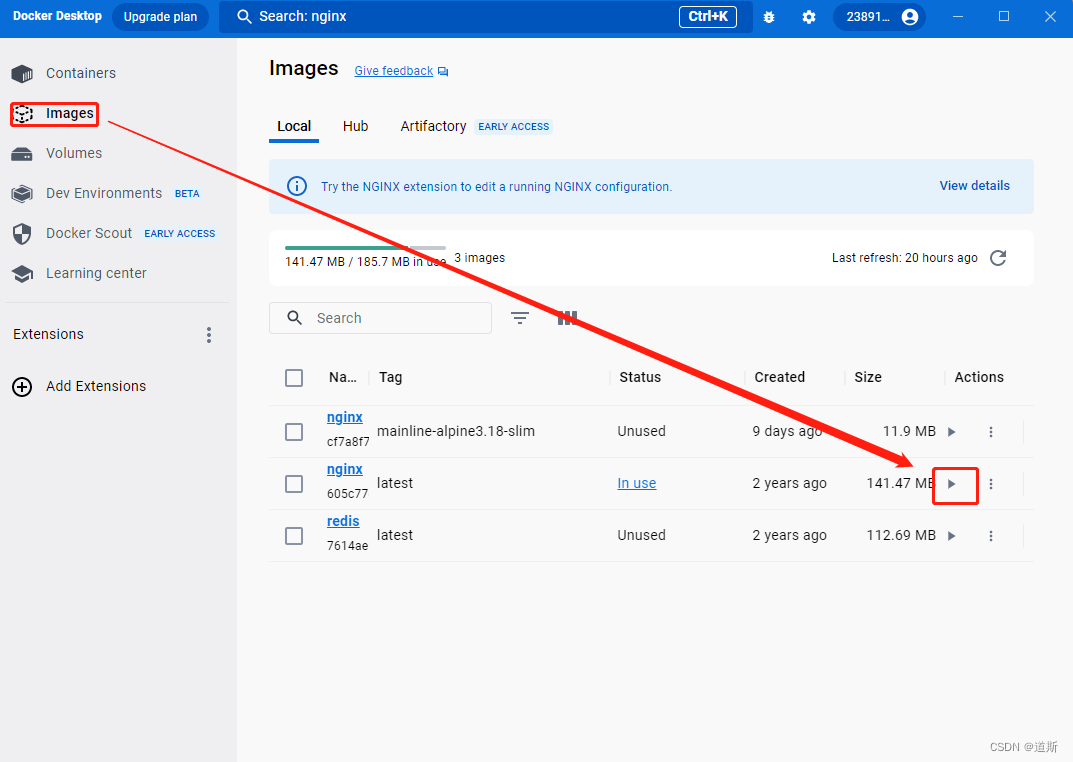Run the nginx latest image

(x=951, y=484)
